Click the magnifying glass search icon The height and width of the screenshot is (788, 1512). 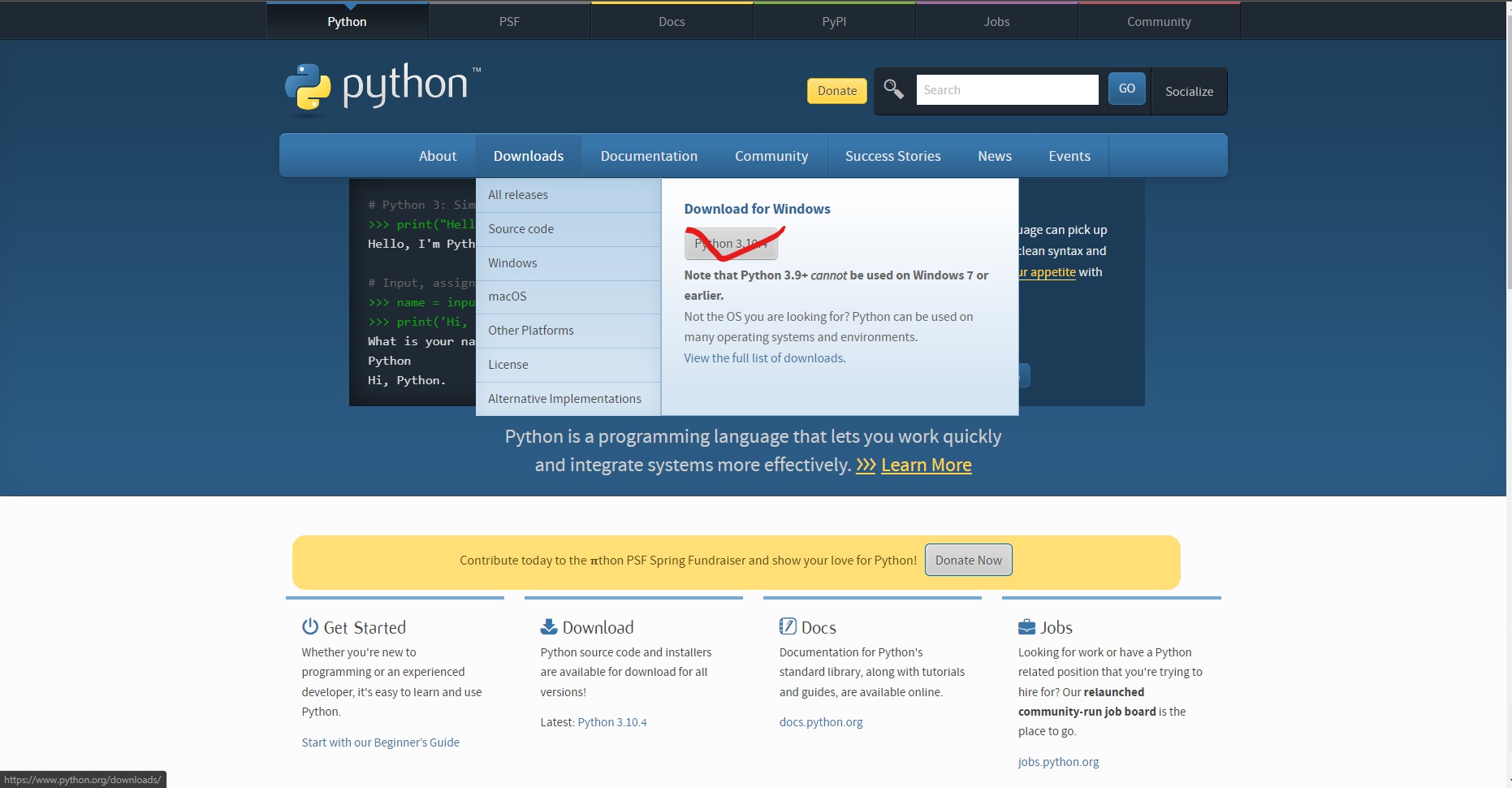tap(894, 89)
